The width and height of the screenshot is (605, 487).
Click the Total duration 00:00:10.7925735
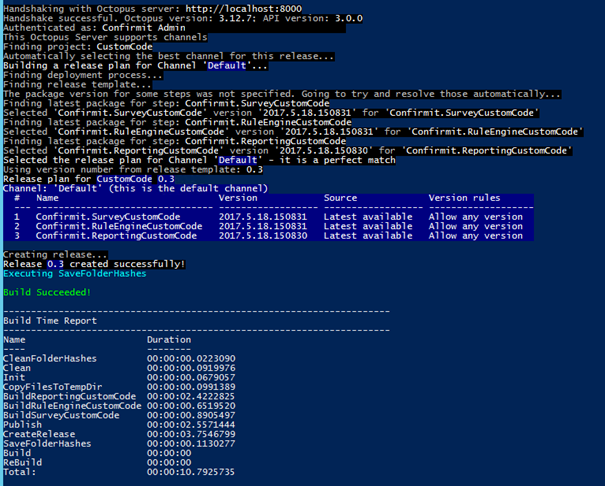point(191,472)
